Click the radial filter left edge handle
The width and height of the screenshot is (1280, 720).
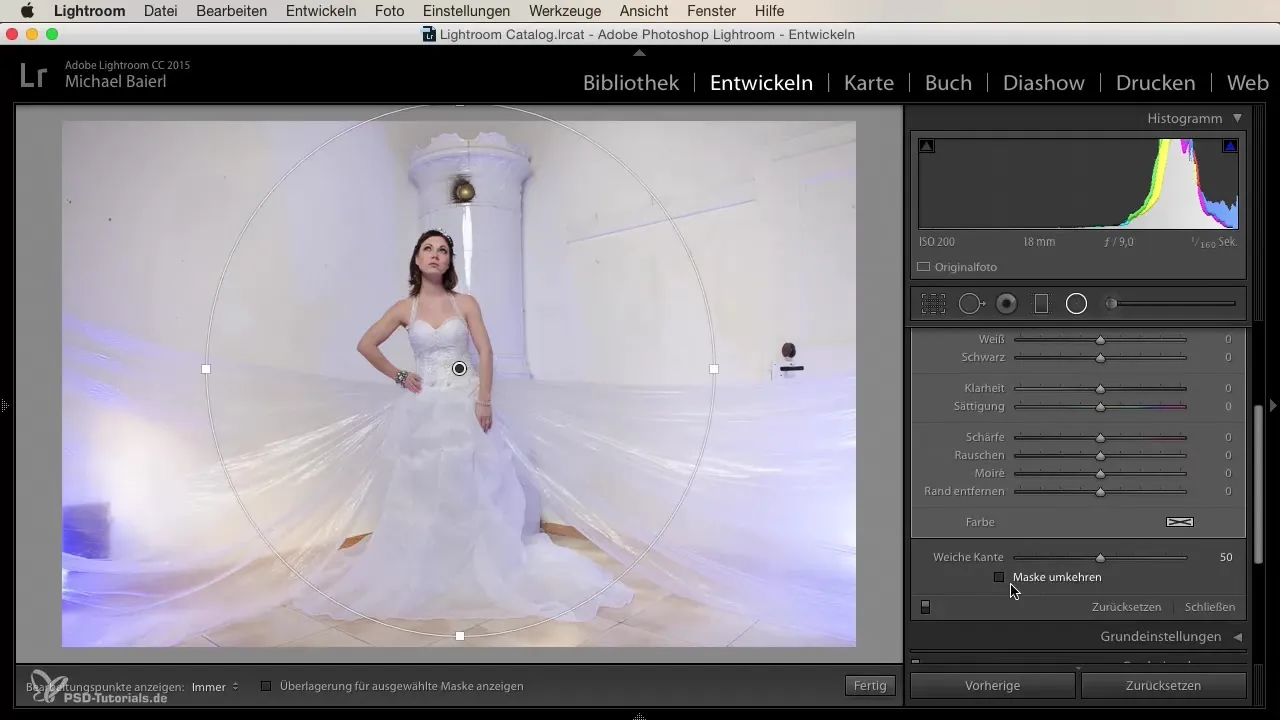click(206, 369)
